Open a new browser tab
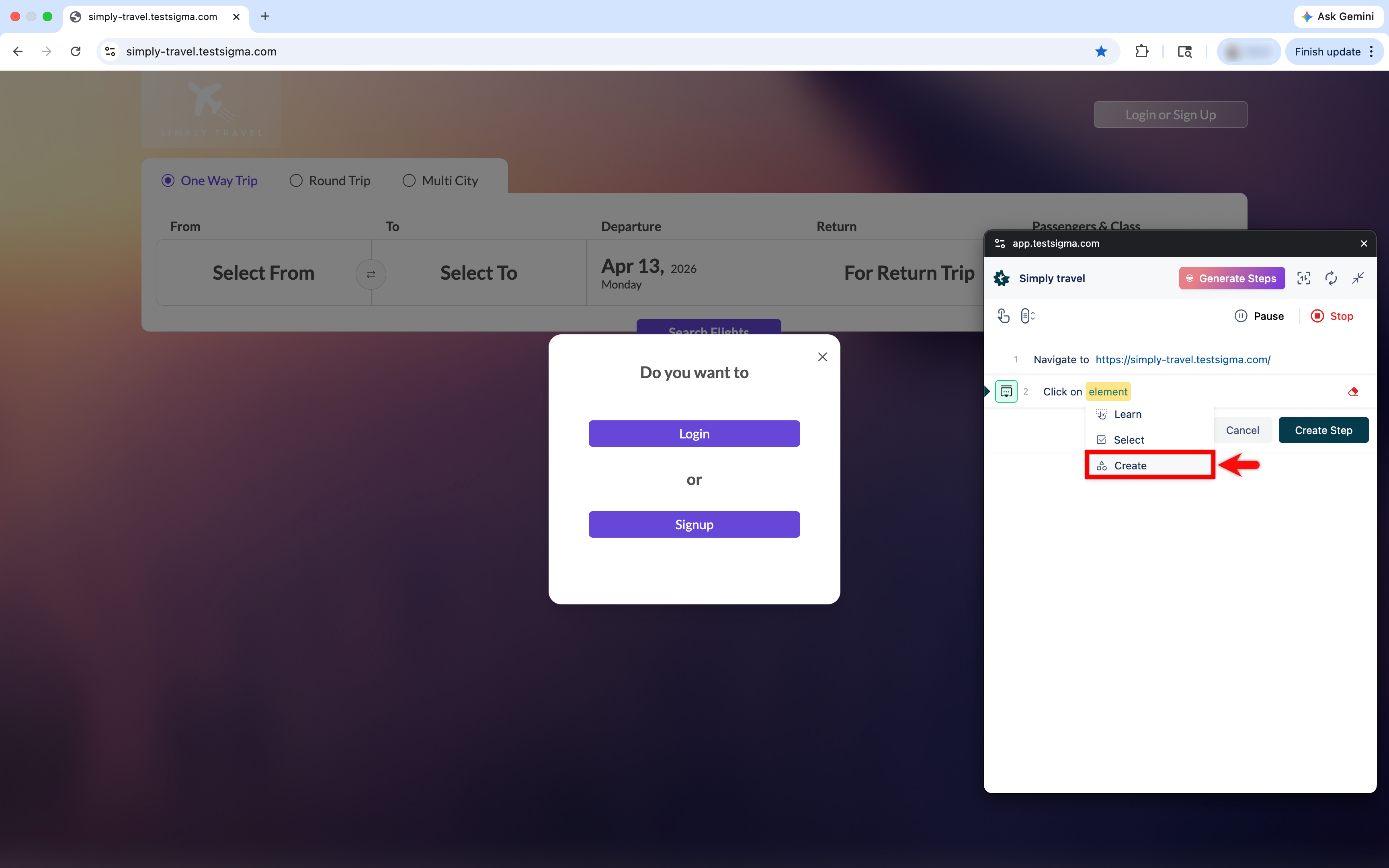Screen dimensions: 1389x868 (265, 16)
